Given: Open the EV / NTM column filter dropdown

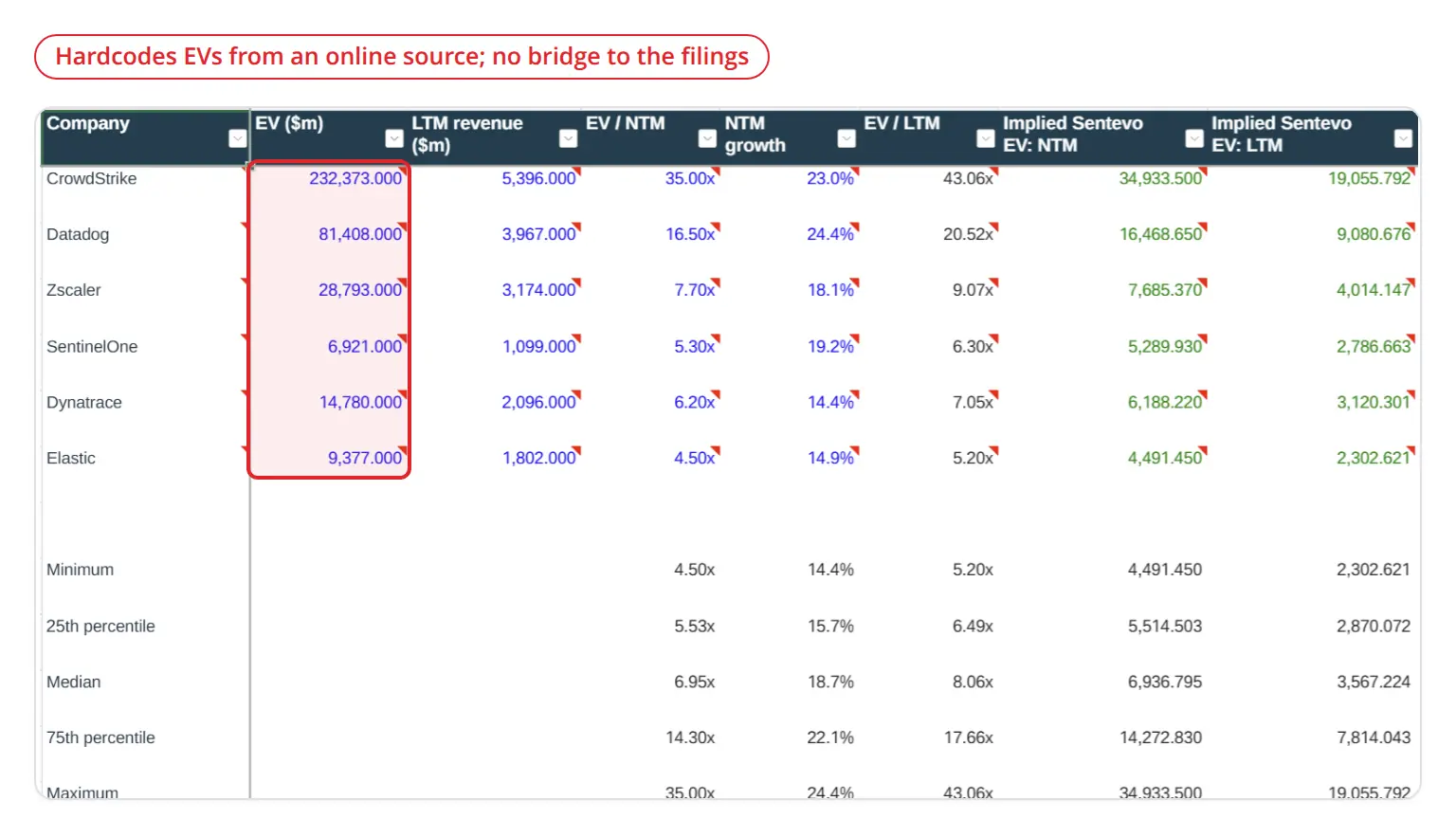Looking at the screenshot, I should click(x=707, y=139).
